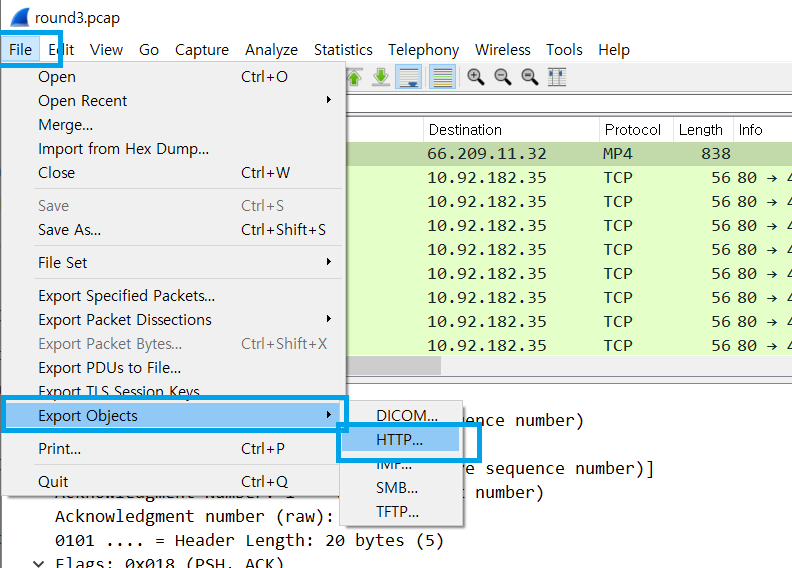
Task: Select Import from Hex Dump...
Action: pos(174,148)
